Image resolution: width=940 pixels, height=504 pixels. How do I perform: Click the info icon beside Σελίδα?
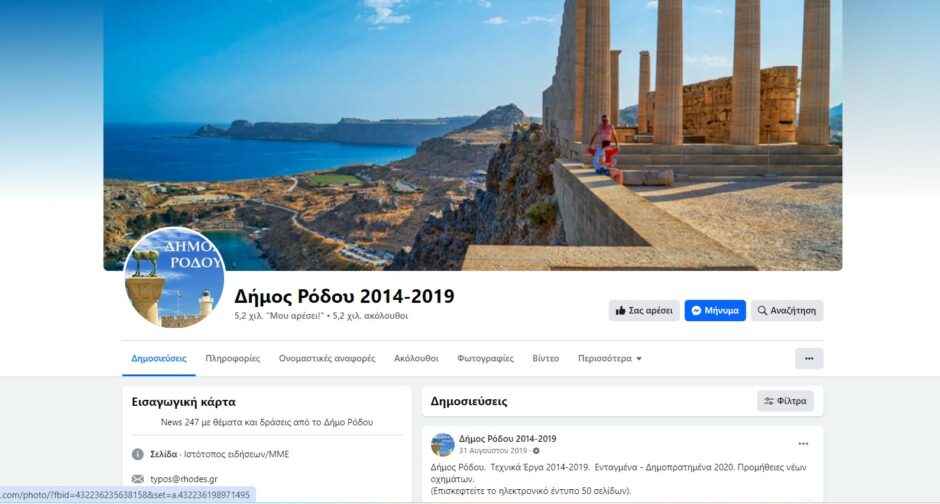click(138, 454)
